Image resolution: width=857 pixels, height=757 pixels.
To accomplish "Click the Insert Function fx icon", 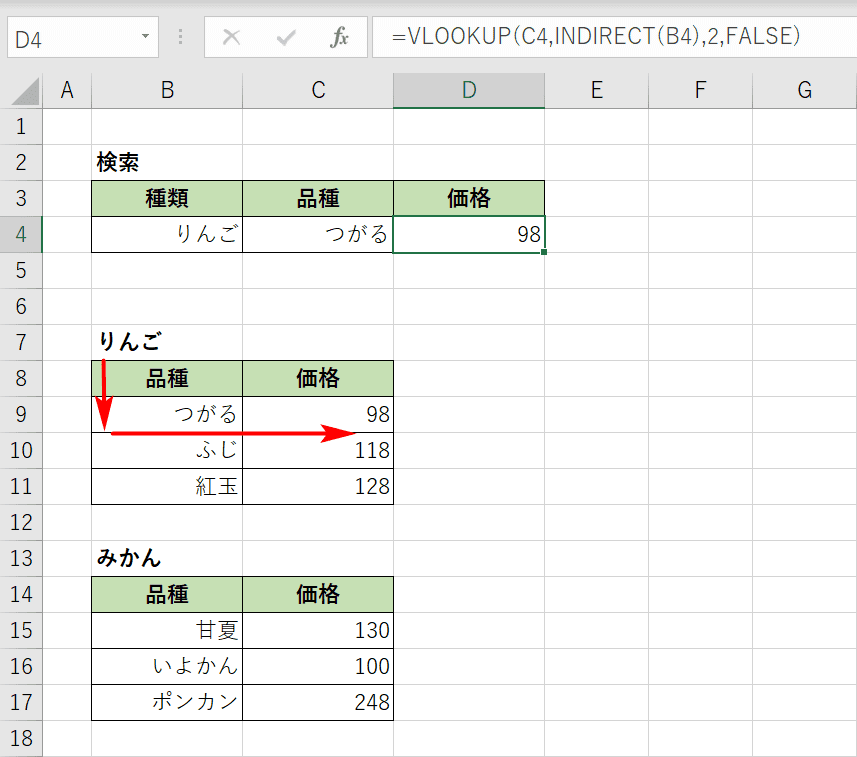I will (339, 37).
